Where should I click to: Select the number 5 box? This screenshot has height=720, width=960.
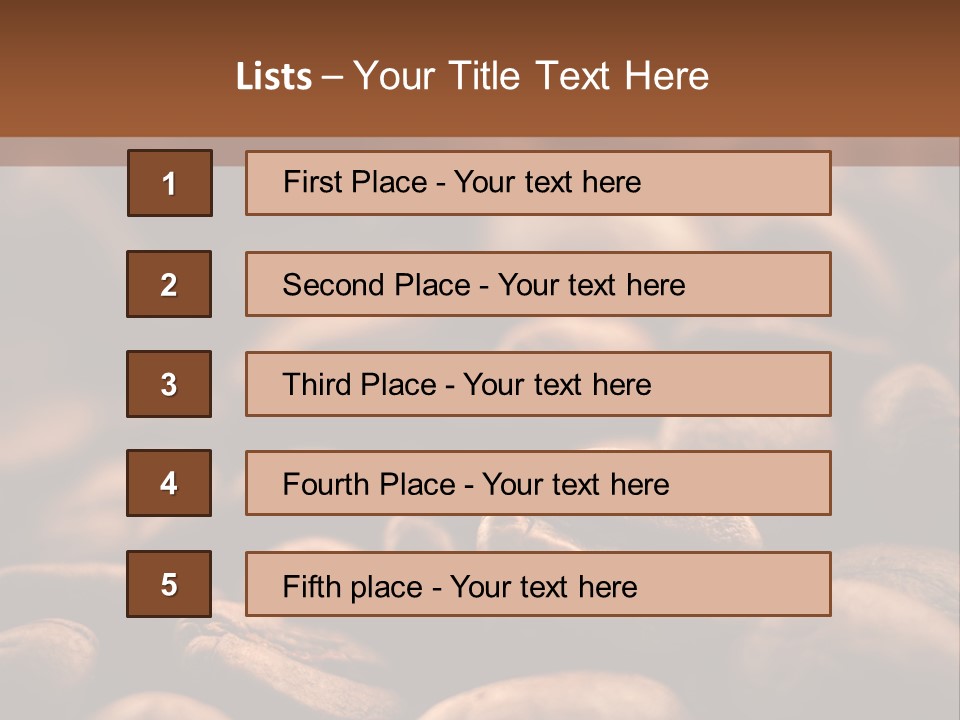[169, 584]
